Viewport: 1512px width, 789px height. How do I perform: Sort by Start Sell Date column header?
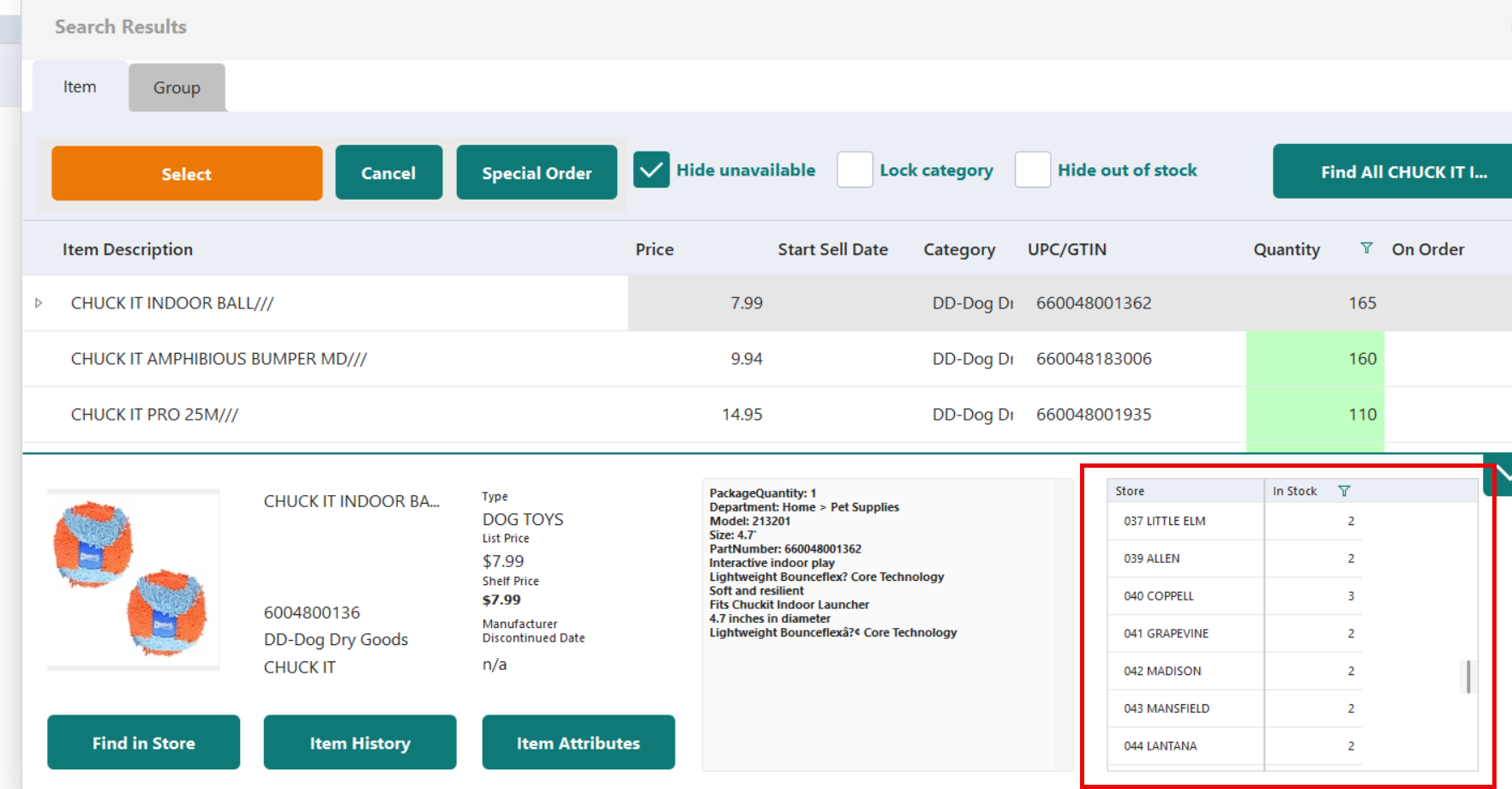[833, 249]
